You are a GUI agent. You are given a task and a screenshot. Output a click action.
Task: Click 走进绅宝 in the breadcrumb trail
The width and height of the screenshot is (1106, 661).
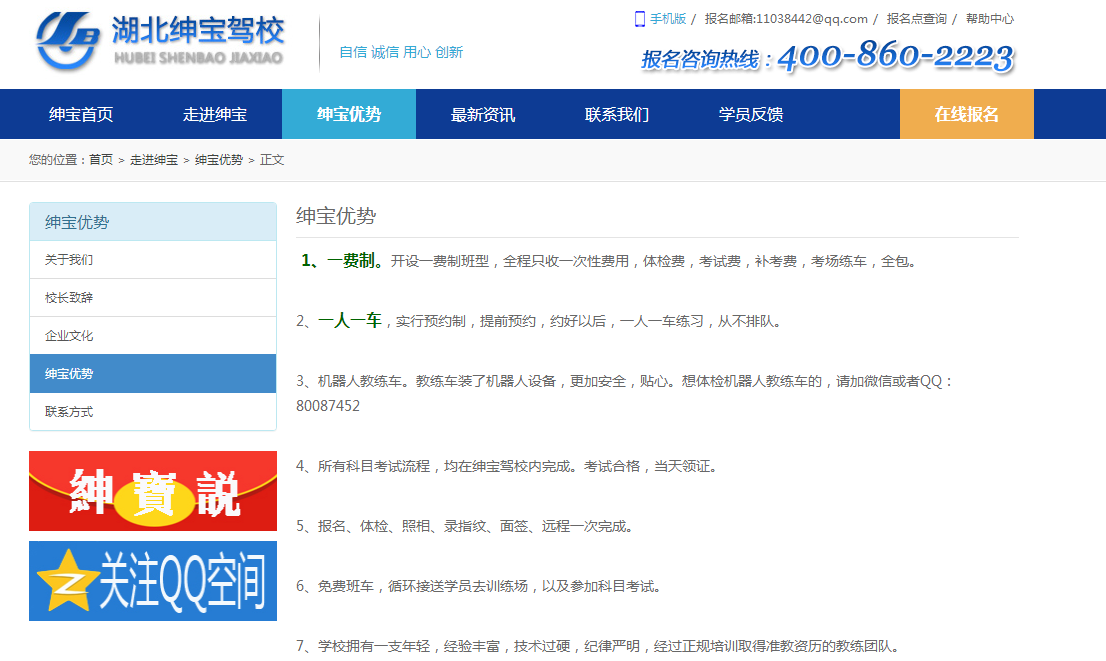click(153, 160)
